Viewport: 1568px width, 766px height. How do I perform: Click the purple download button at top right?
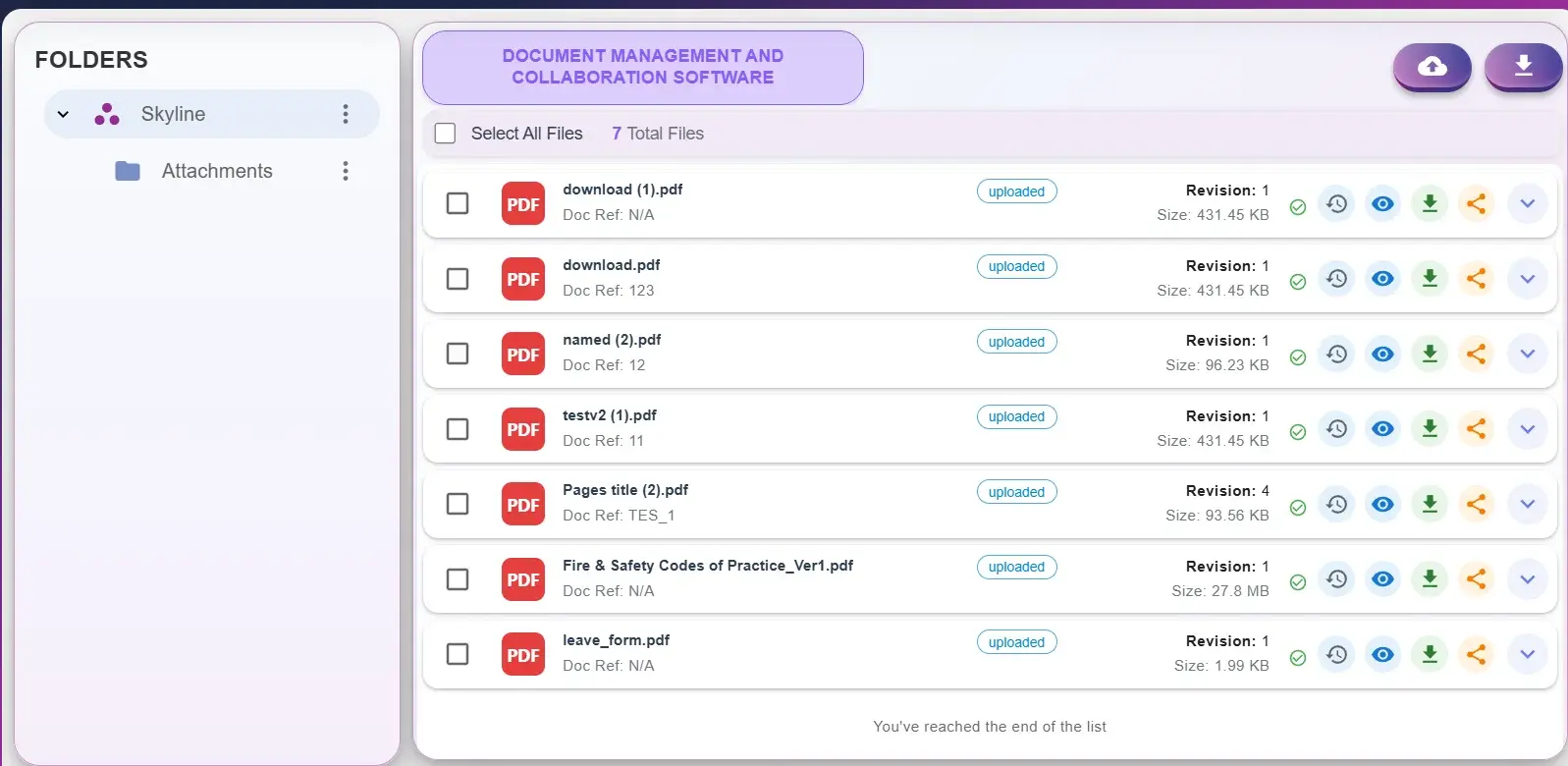(x=1523, y=66)
